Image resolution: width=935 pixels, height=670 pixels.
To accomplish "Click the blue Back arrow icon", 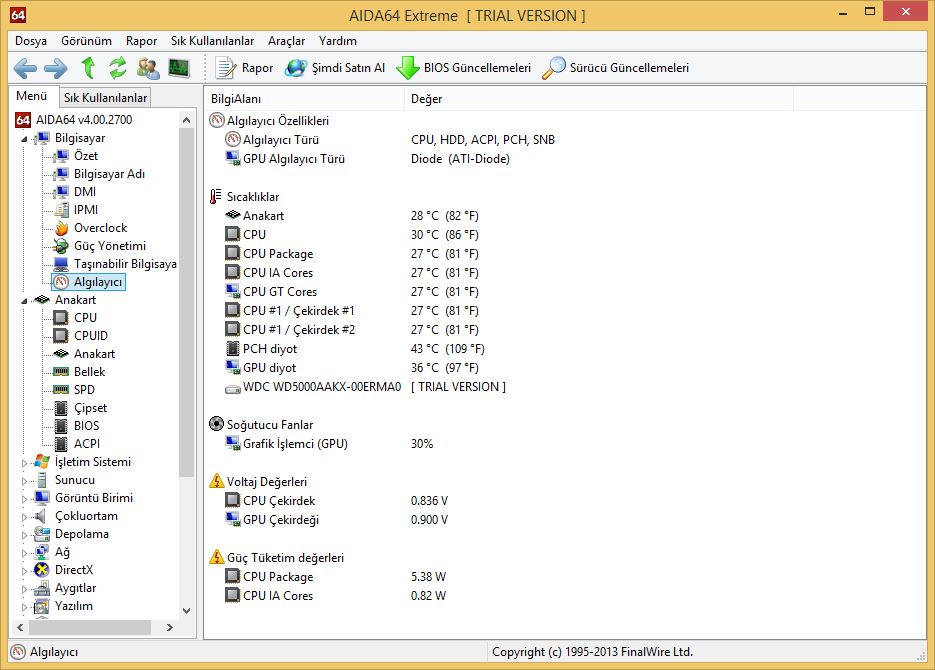I will (x=25, y=68).
